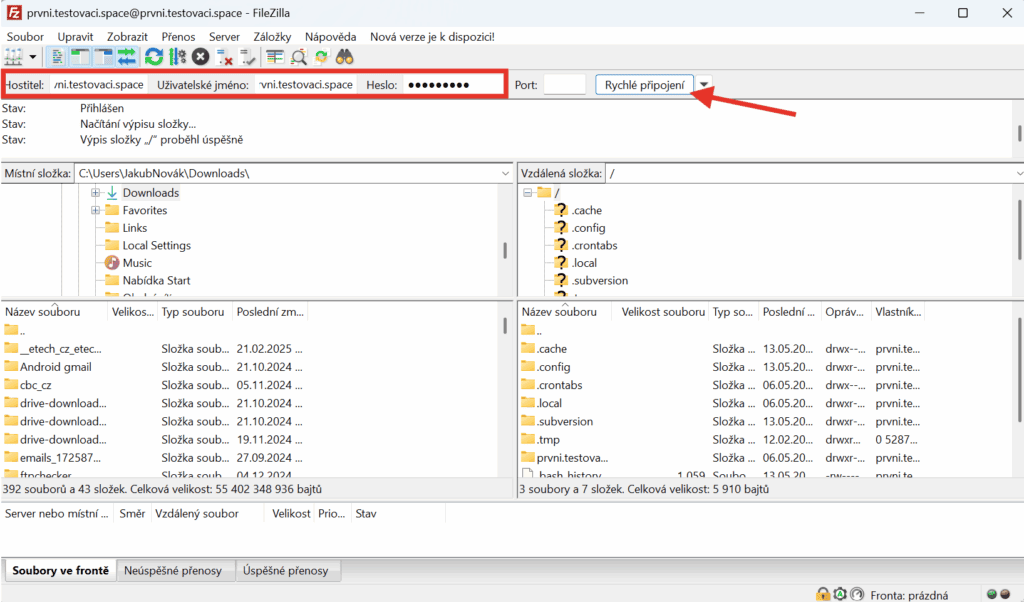Open the filename filters dialog icon
Image resolution: width=1024 pixels, height=602 pixels.
pyautogui.click(x=275, y=57)
